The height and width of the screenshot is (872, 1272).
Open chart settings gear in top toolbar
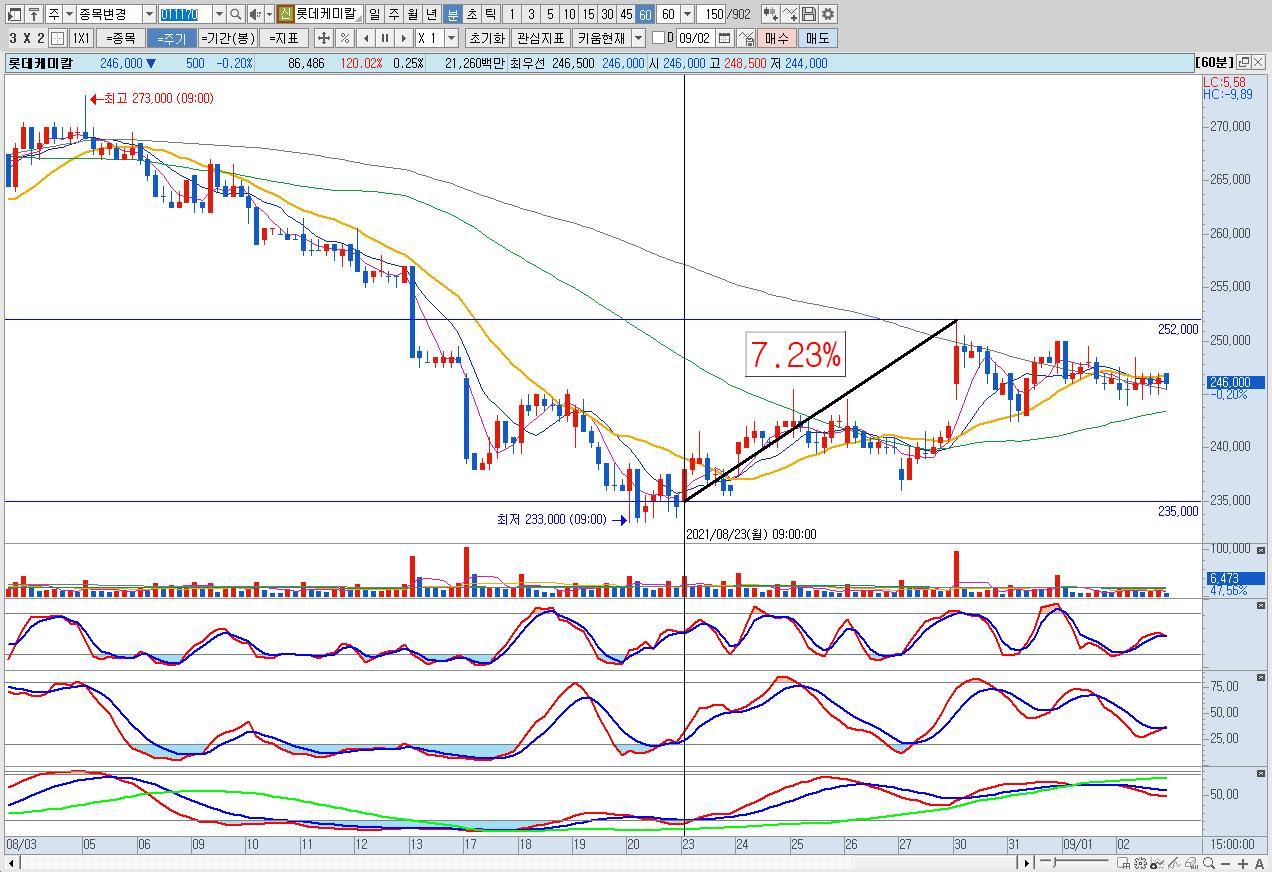click(828, 14)
